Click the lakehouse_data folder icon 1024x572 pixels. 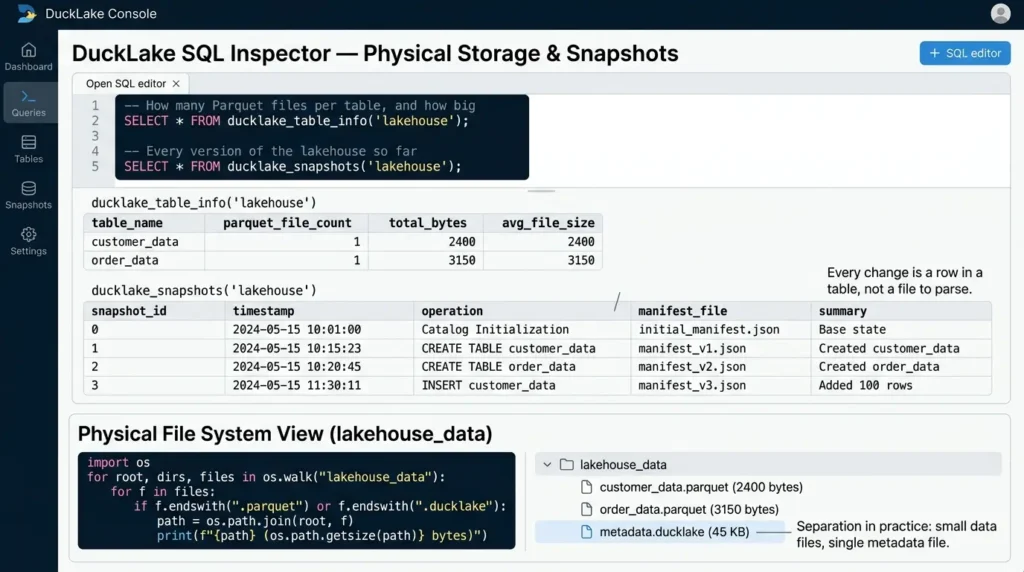(567, 464)
